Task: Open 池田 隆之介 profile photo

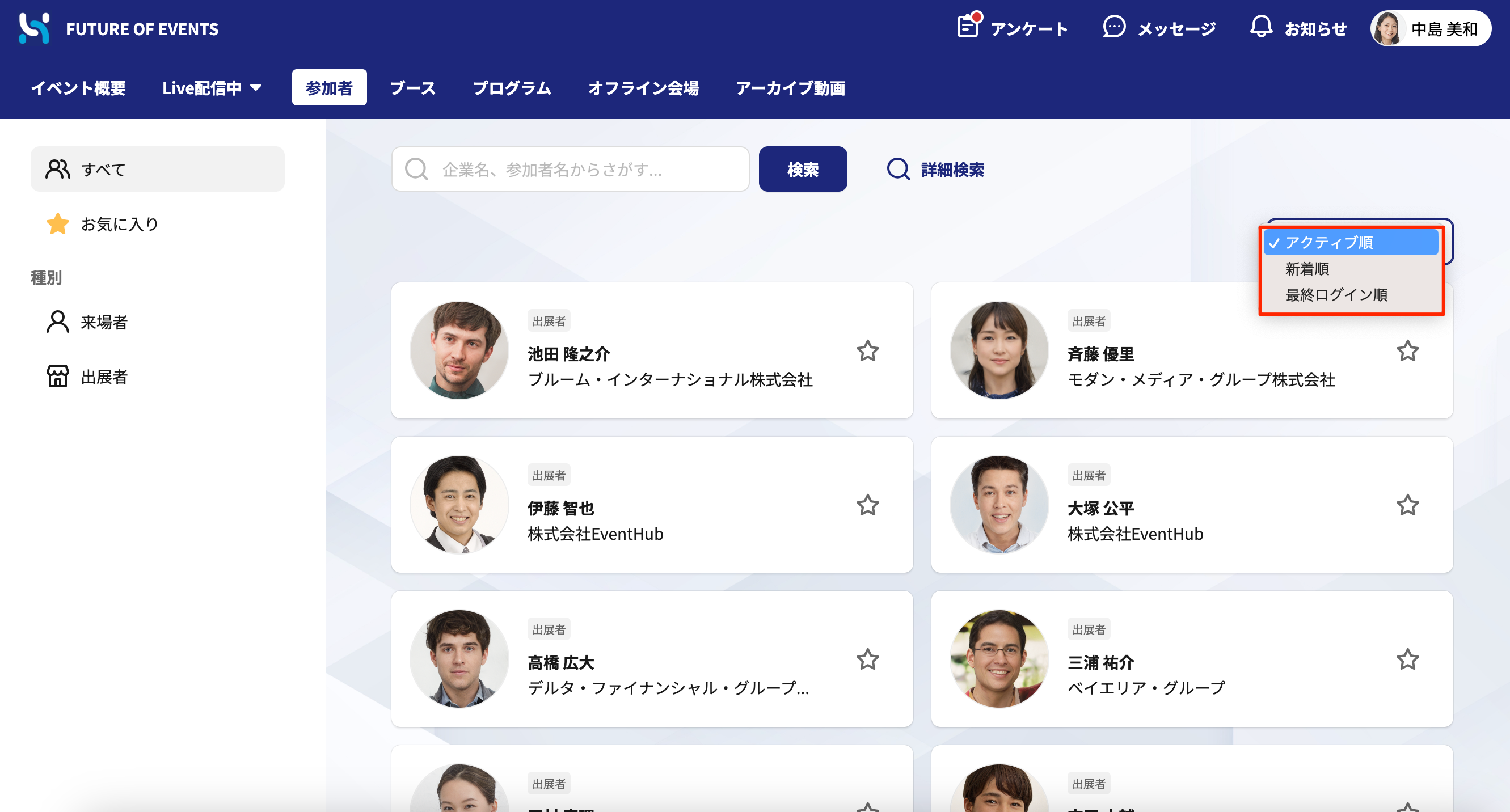Action: point(459,350)
